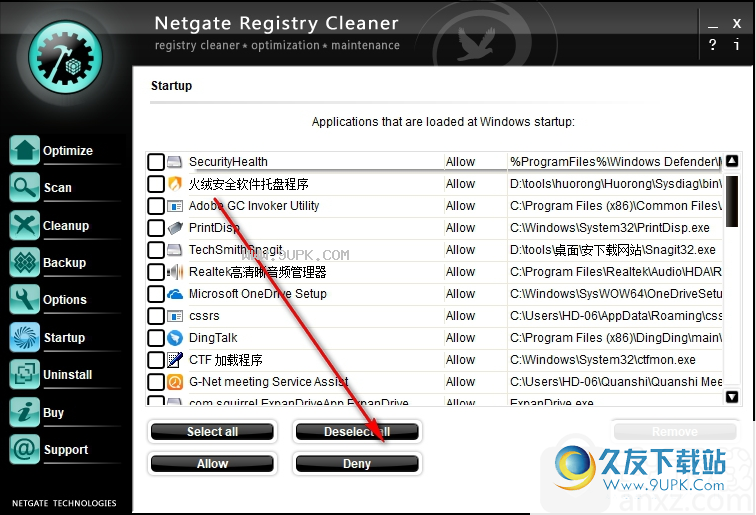Select the TechSmith Snagit checkbox

(156, 250)
